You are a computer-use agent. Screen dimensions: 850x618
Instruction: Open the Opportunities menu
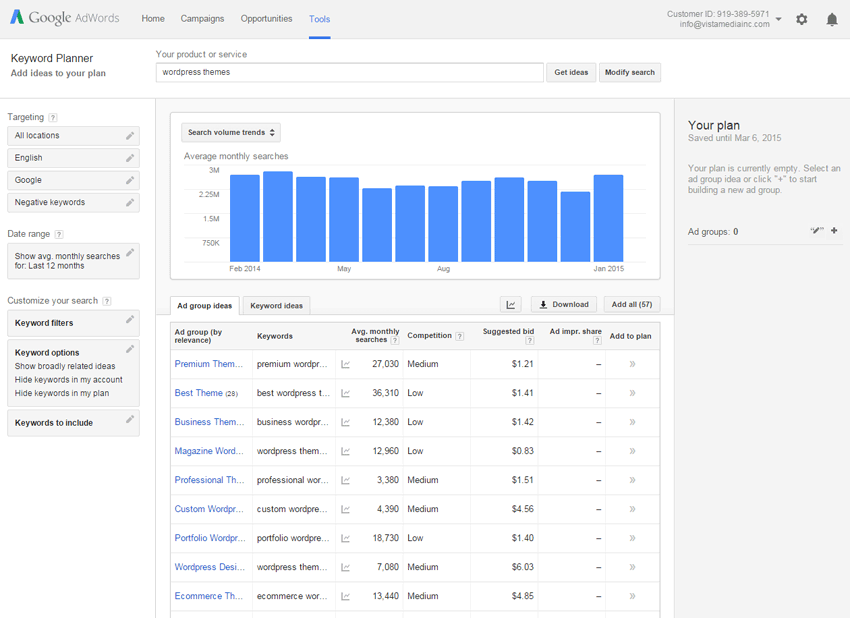[x=266, y=18]
